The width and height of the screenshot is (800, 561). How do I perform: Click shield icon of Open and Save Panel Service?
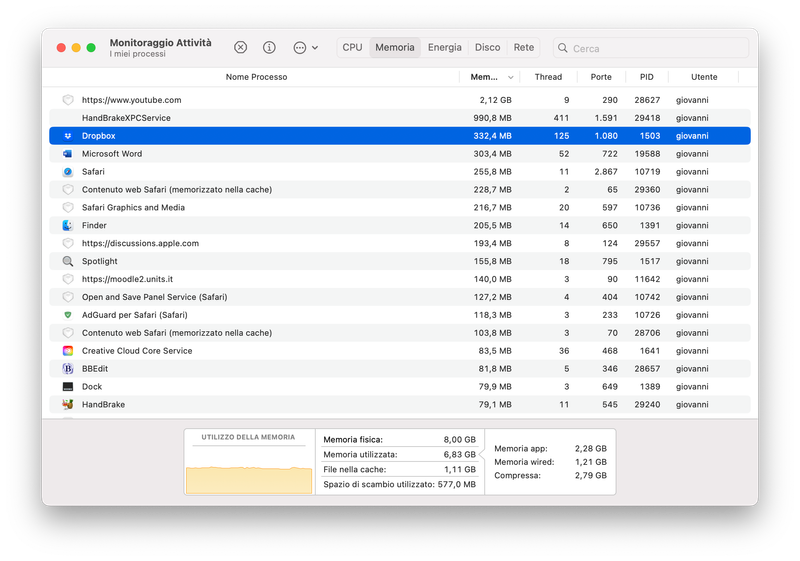tap(68, 297)
